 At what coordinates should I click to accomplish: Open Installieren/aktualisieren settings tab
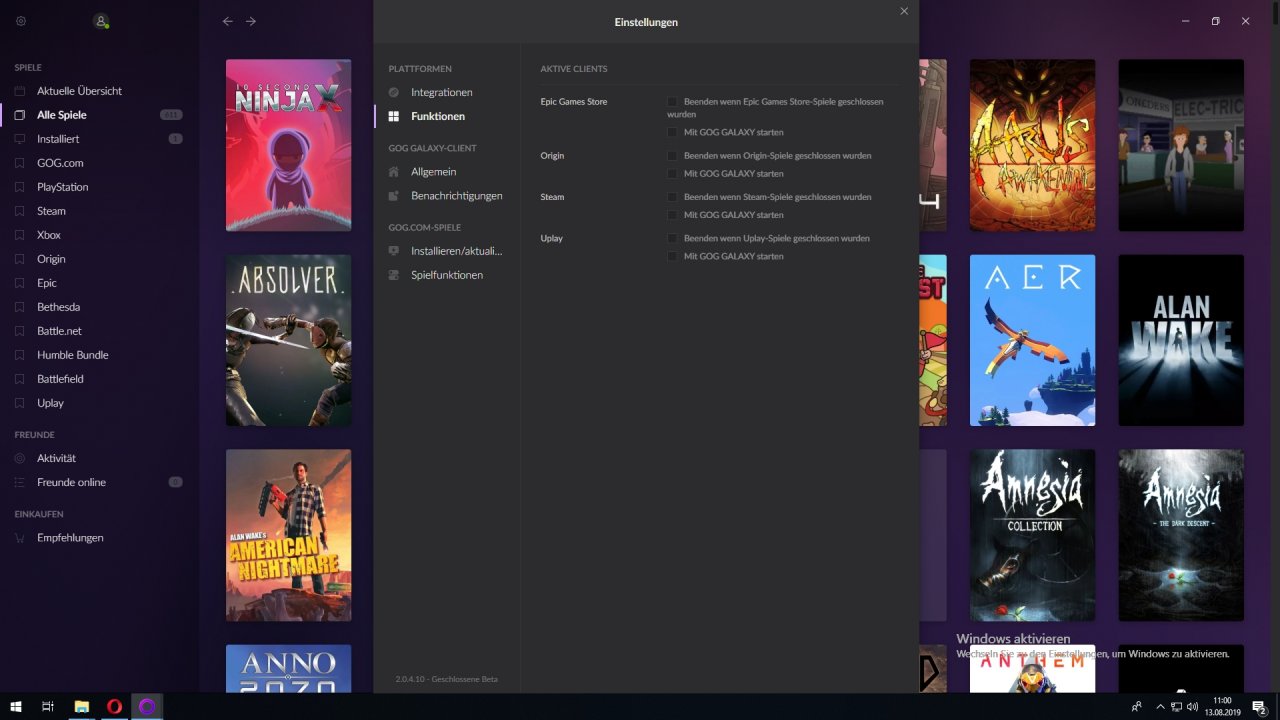[457, 251]
